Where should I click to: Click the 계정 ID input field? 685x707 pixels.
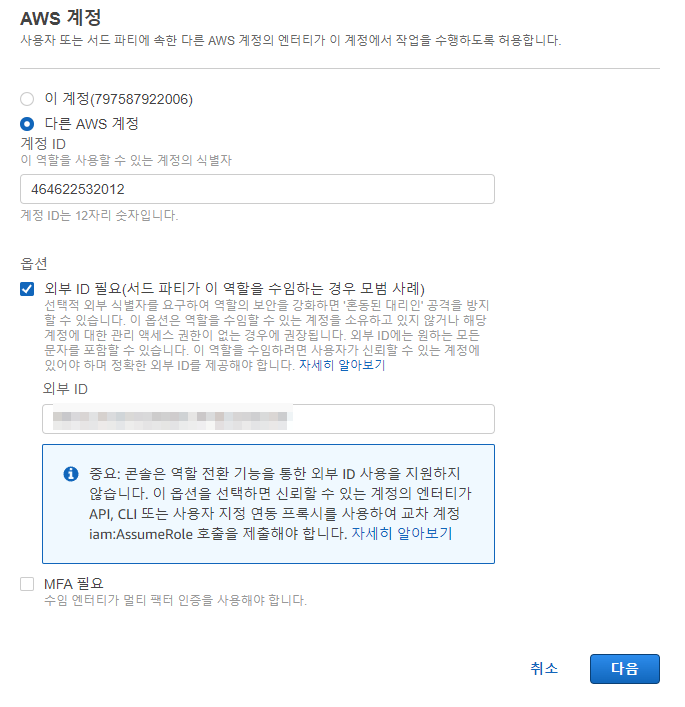(x=257, y=189)
